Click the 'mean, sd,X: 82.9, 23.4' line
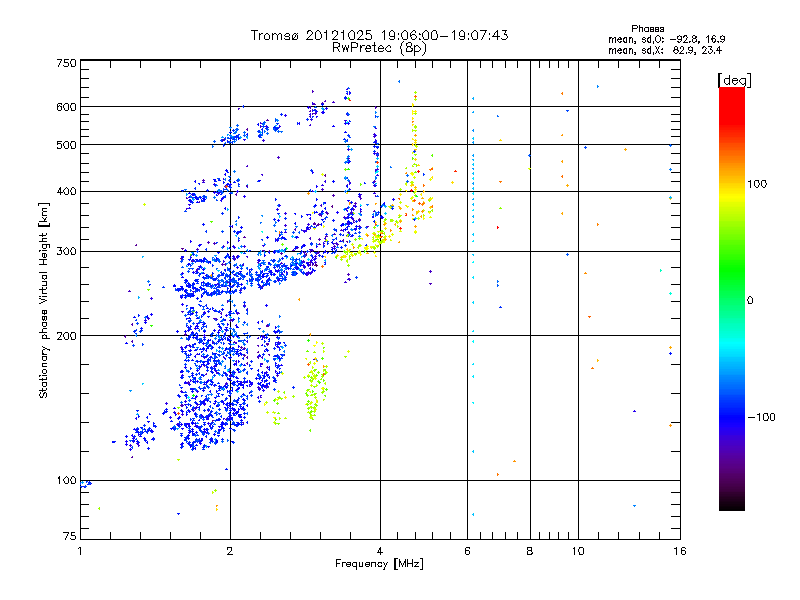The image size is (800, 600). point(665,50)
